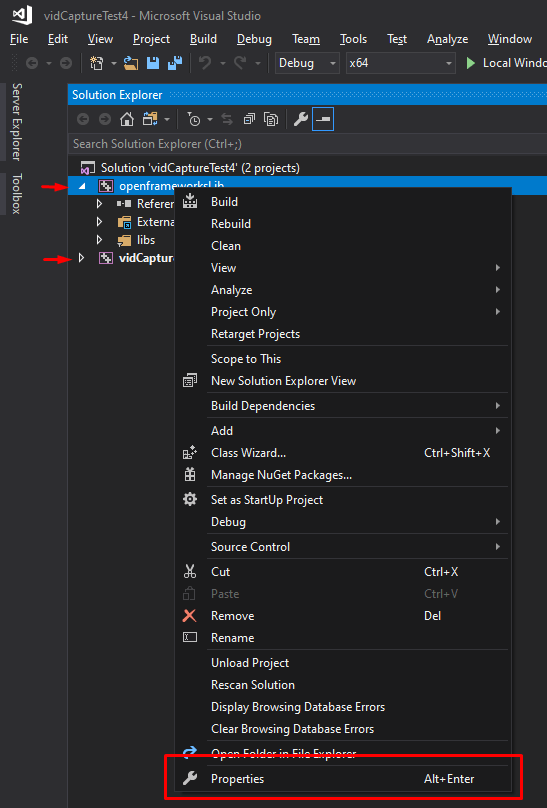547x808 pixels.
Task: Choose Class Wizard... in context menu
Action: tap(343, 453)
